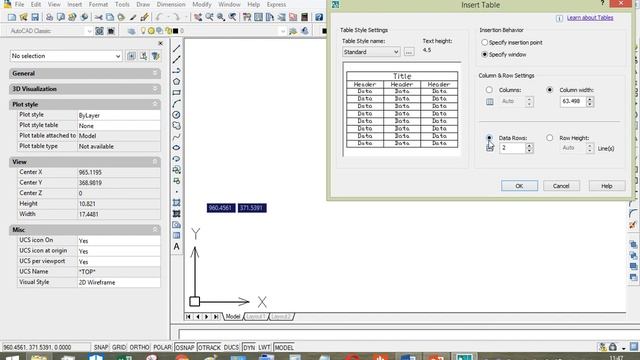Open the Draw menu
The width and height of the screenshot is (640, 360).
tap(143, 4)
